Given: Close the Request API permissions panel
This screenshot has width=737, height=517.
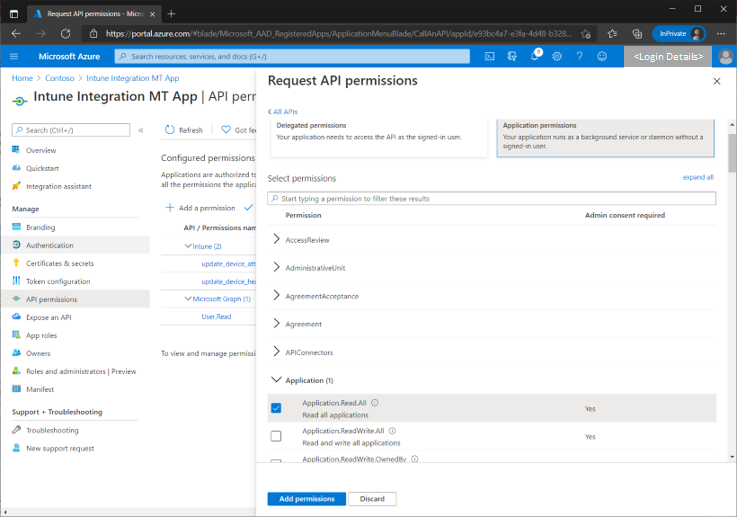Looking at the screenshot, I should pos(716,81).
